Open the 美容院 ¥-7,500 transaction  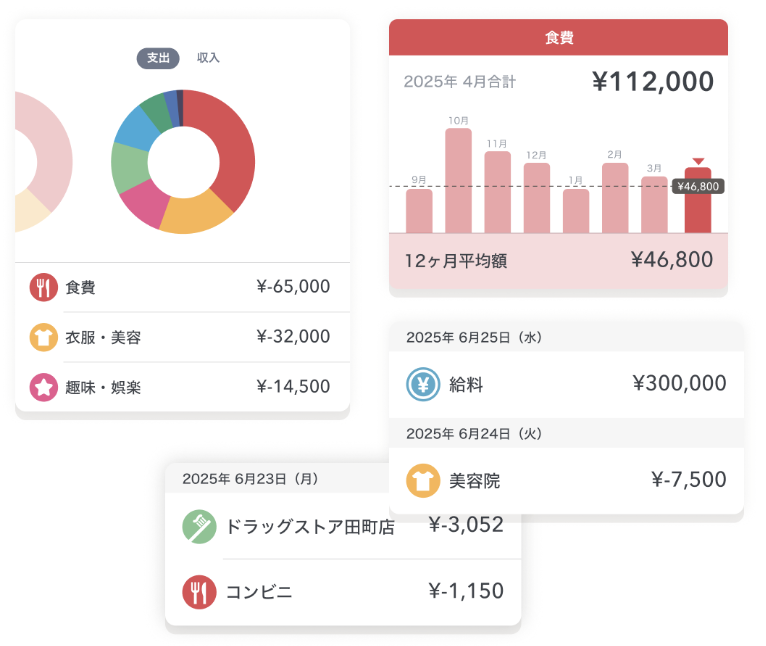click(566, 480)
